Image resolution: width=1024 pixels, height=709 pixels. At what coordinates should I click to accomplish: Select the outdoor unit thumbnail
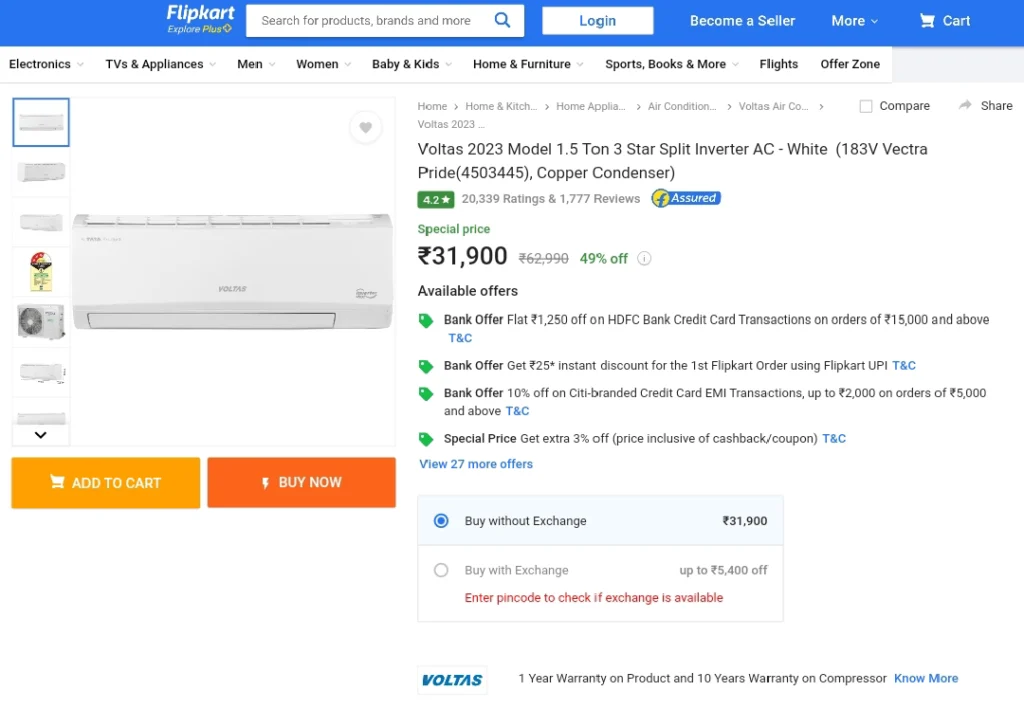[x=41, y=322]
